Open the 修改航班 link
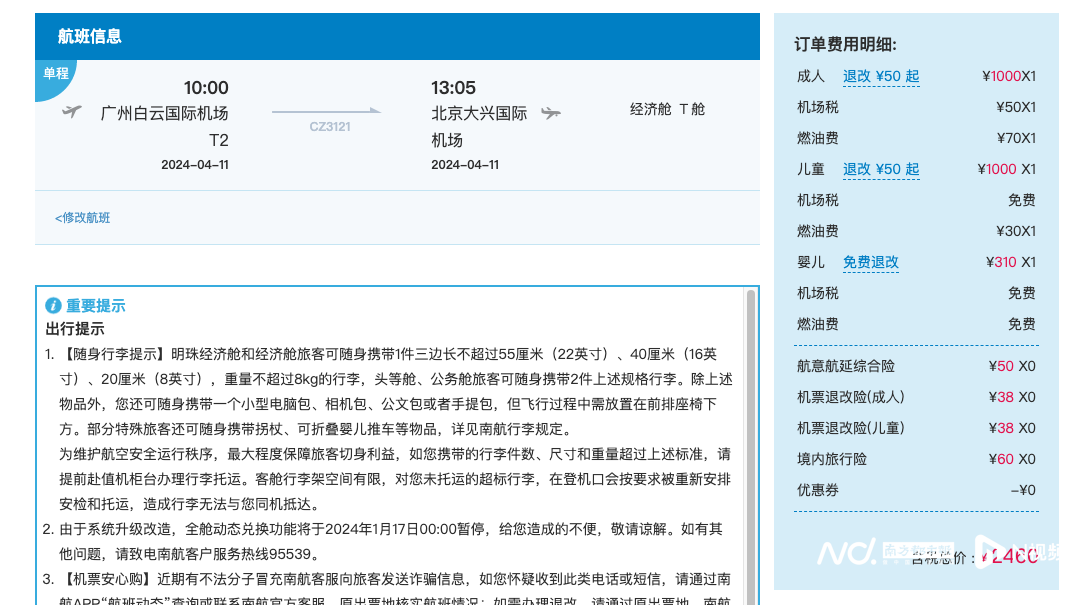 pos(83,218)
